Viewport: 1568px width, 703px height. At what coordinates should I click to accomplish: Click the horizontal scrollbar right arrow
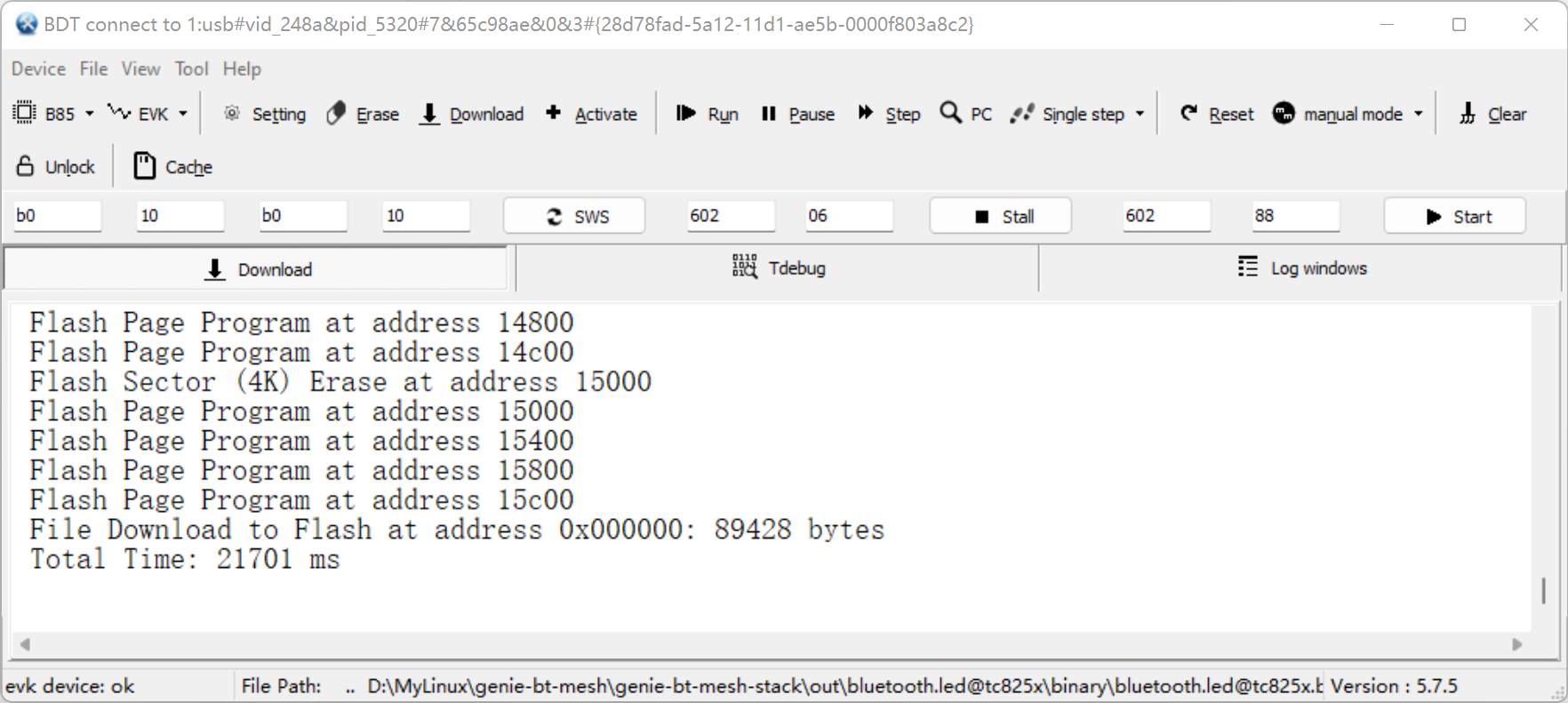pyautogui.click(x=1516, y=644)
